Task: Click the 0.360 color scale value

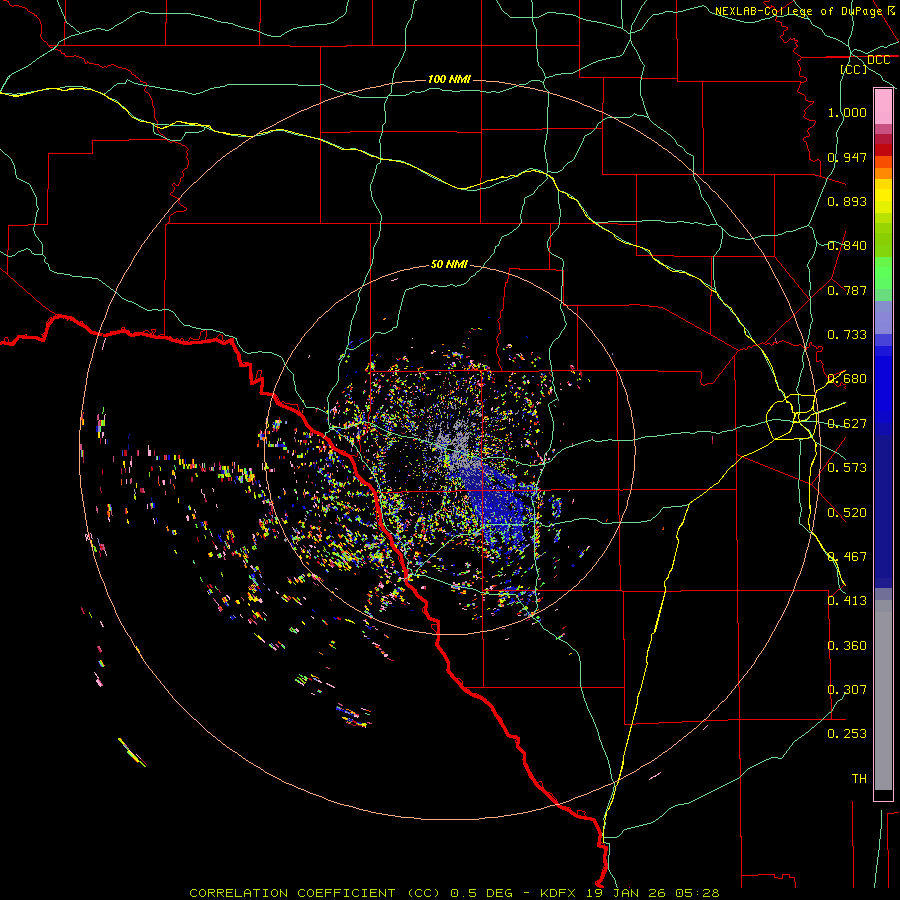Action: (x=847, y=646)
